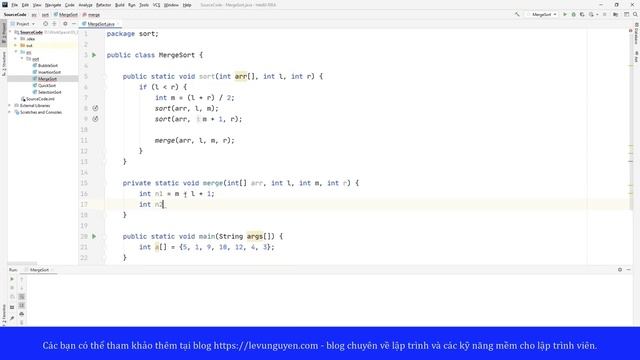Click the error stripe indicator above the editor scrollbar
The image size is (640, 360).
pos(631,31)
